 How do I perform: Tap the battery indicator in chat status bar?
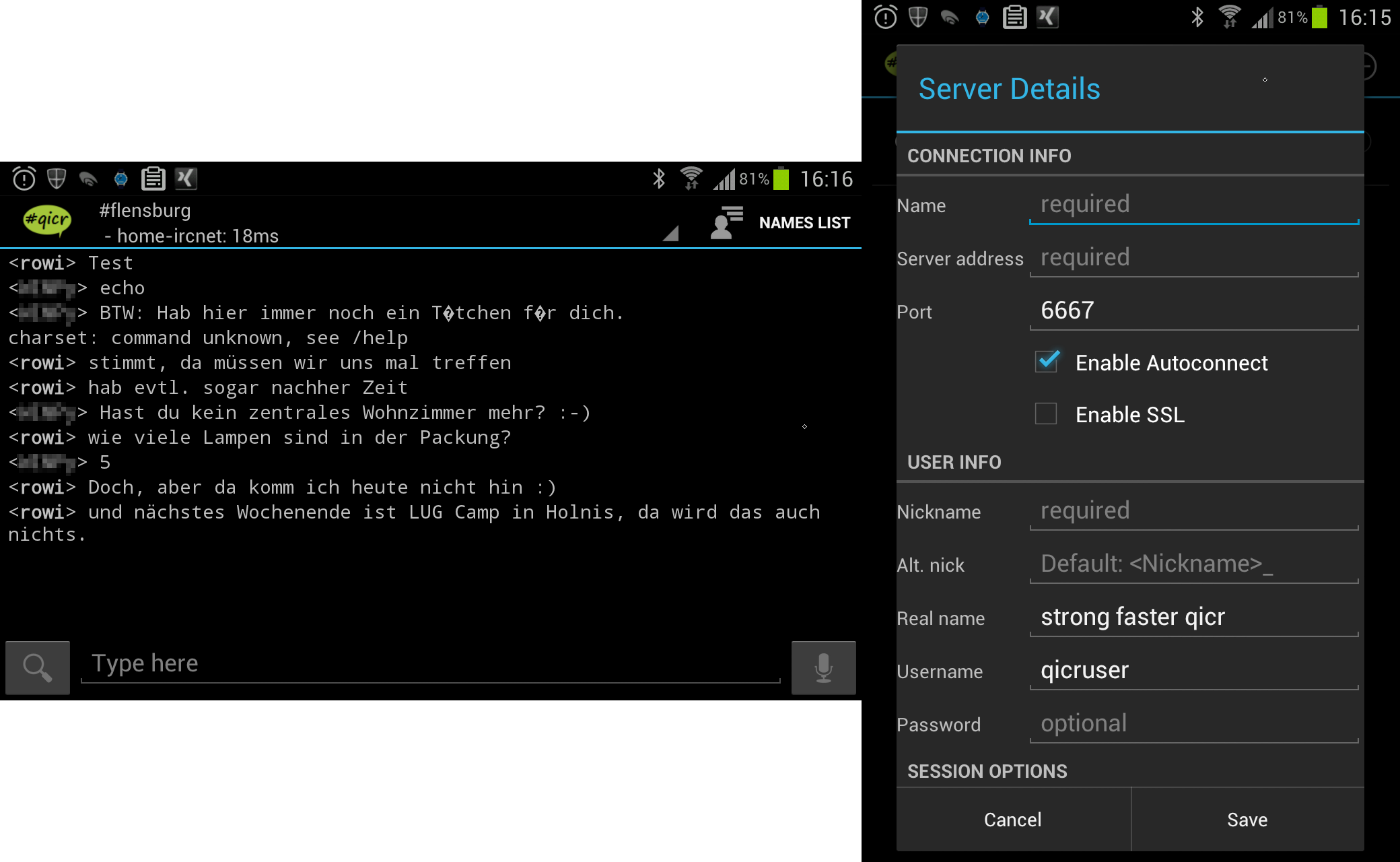click(781, 178)
